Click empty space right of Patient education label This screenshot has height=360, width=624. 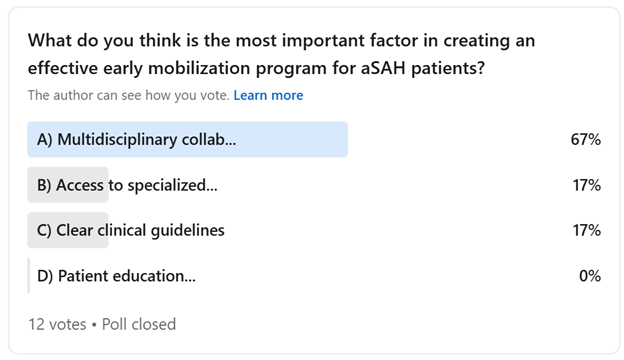coord(382,276)
